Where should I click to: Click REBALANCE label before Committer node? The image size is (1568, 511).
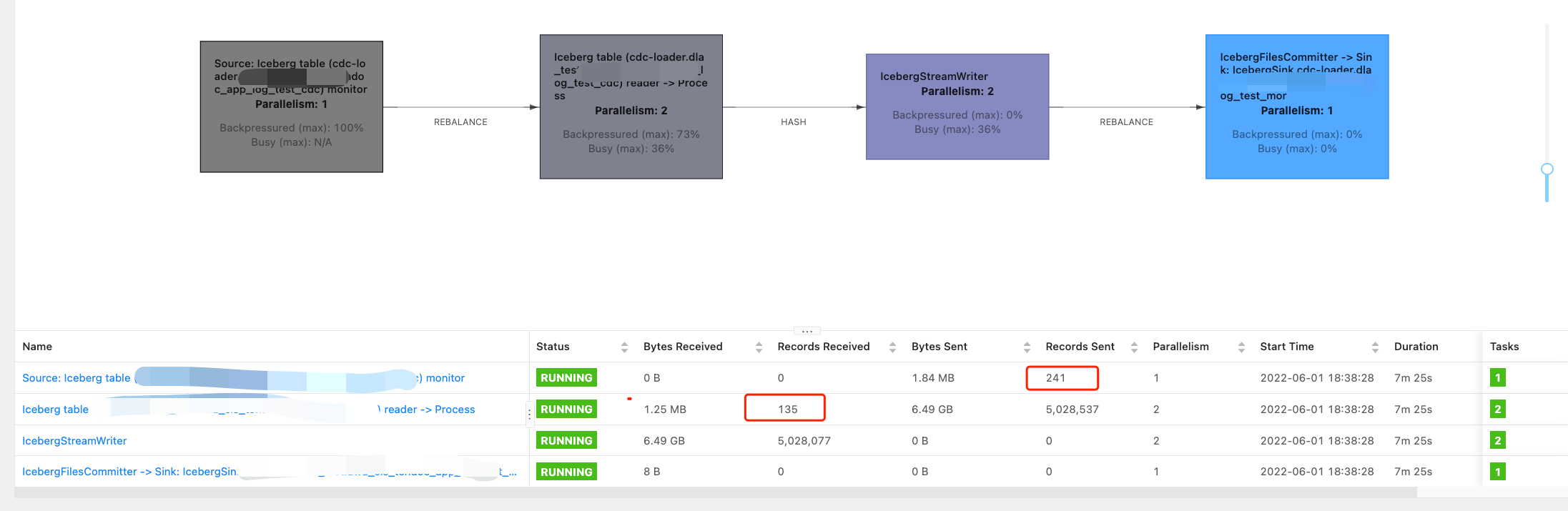(1127, 122)
